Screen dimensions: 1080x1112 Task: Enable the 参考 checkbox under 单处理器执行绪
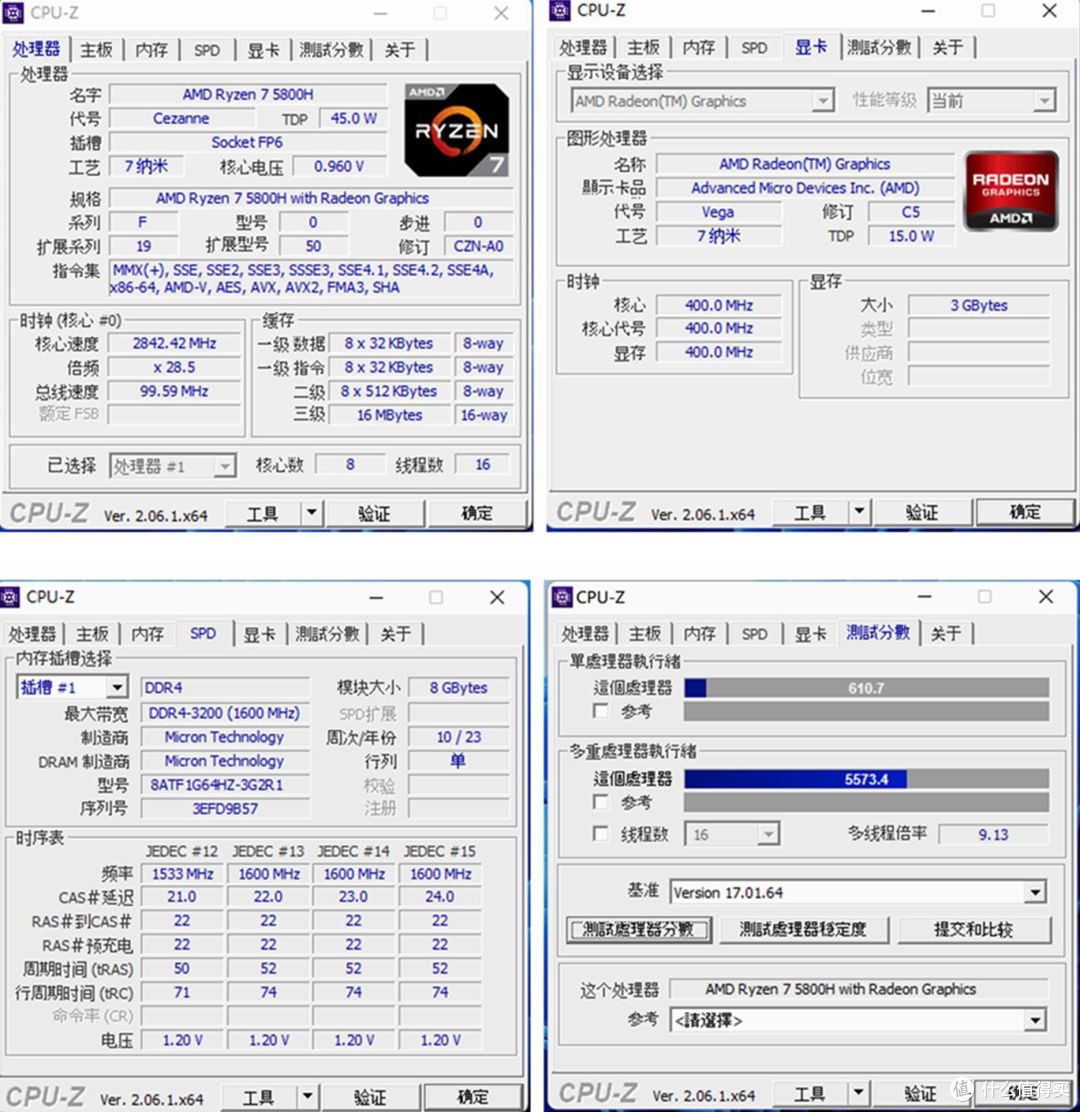(600, 711)
